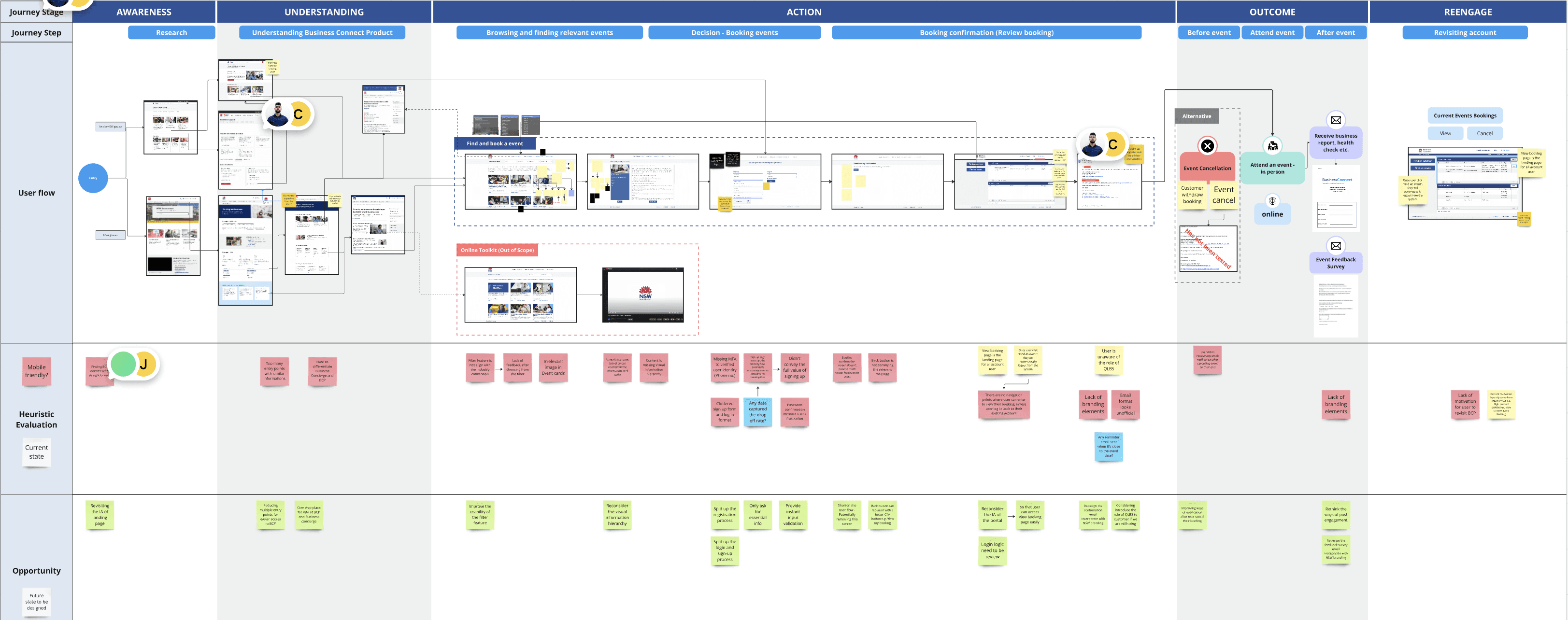Select the green and J avatar badge in Heuristic Evaluation

134,364
